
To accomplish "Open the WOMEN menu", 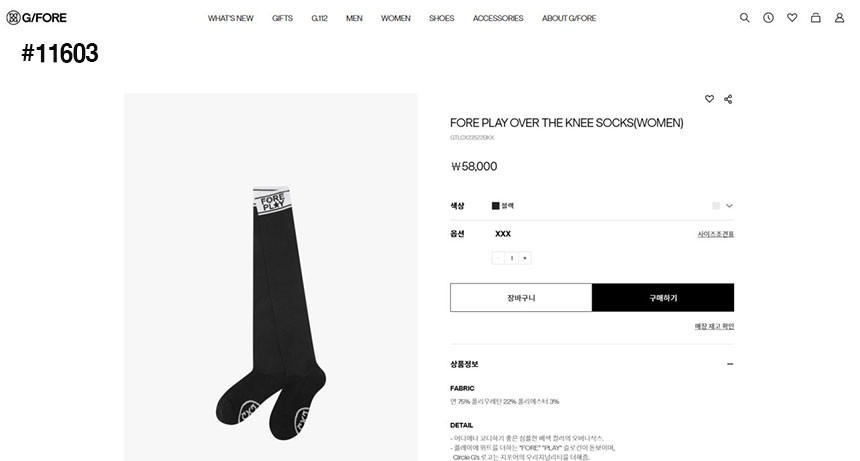I will [x=395, y=18].
